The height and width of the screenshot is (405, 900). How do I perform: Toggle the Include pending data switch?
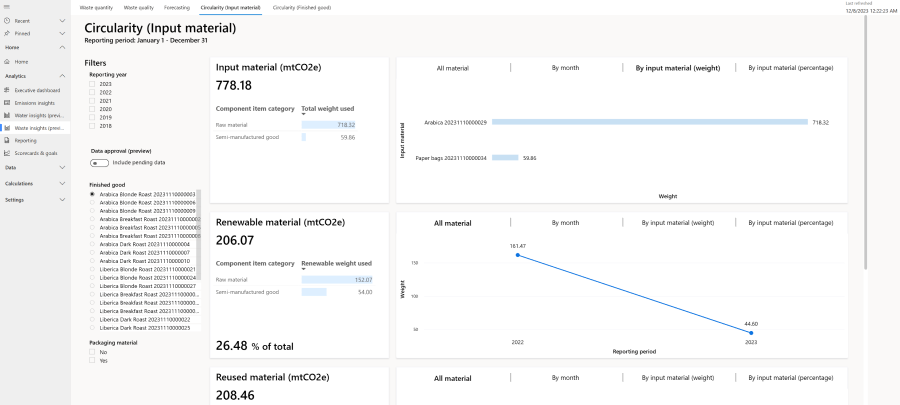[99, 162]
